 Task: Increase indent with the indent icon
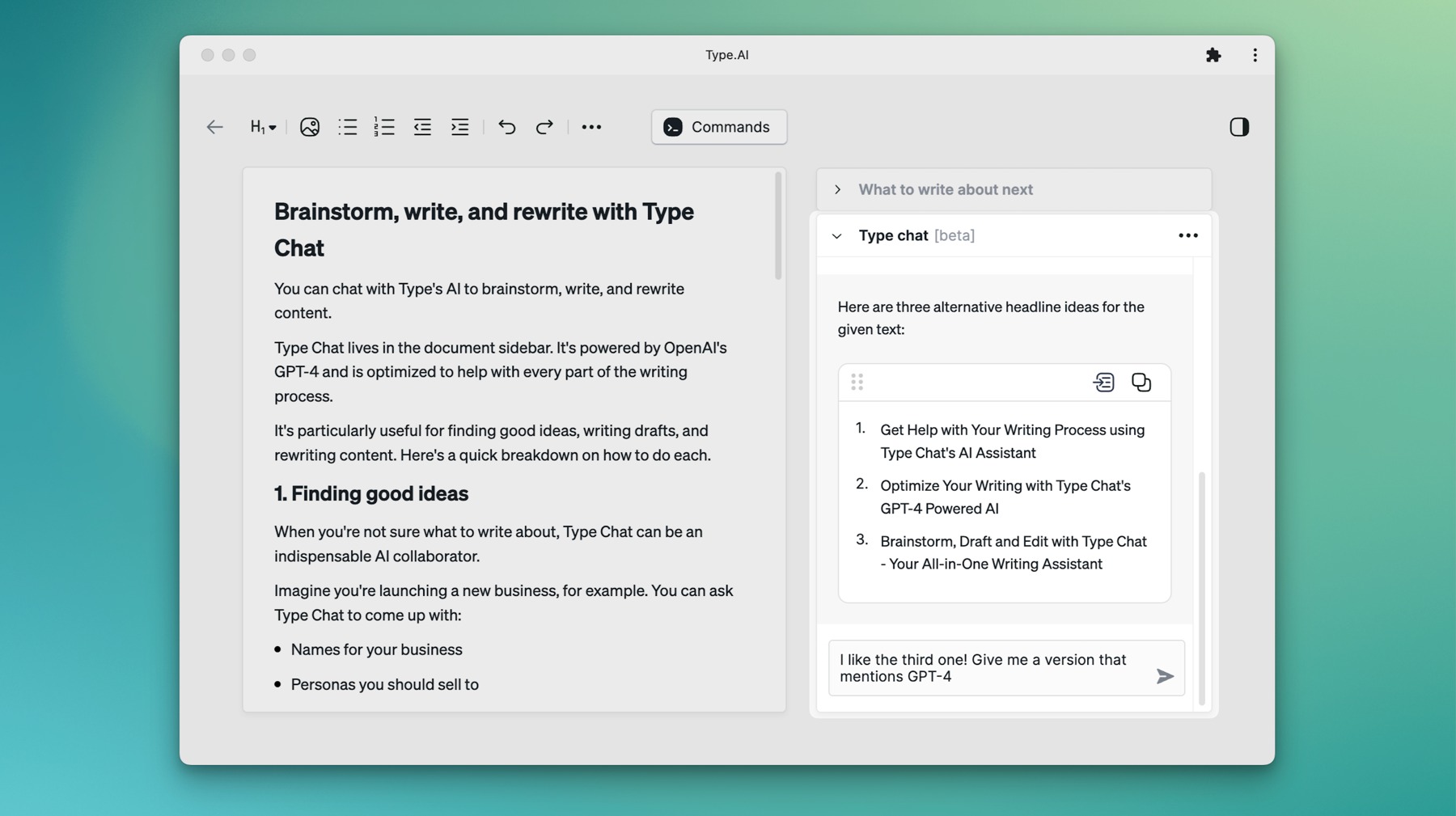click(x=459, y=127)
